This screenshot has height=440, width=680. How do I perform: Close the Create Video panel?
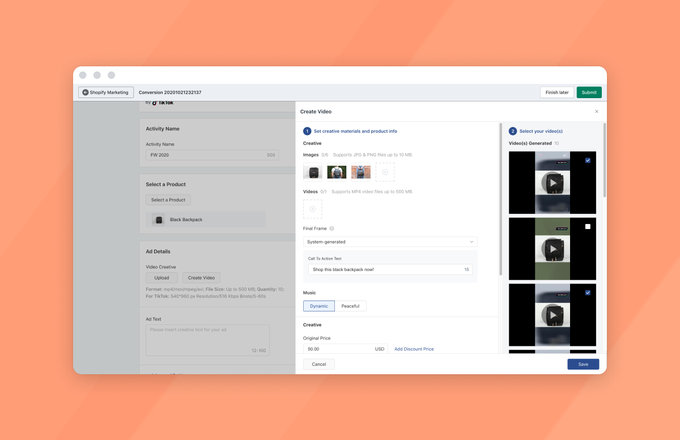(x=597, y=112)
